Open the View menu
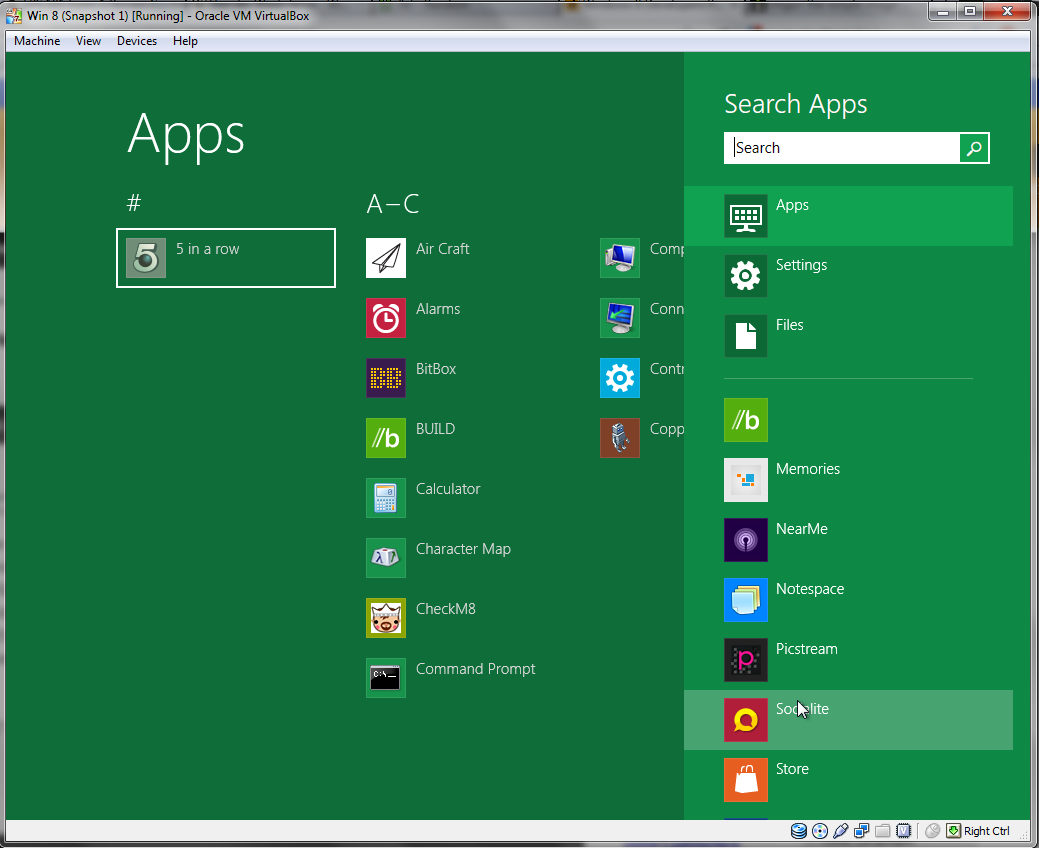Screen dimensions: 1039x848 click(x=88, y=41)
